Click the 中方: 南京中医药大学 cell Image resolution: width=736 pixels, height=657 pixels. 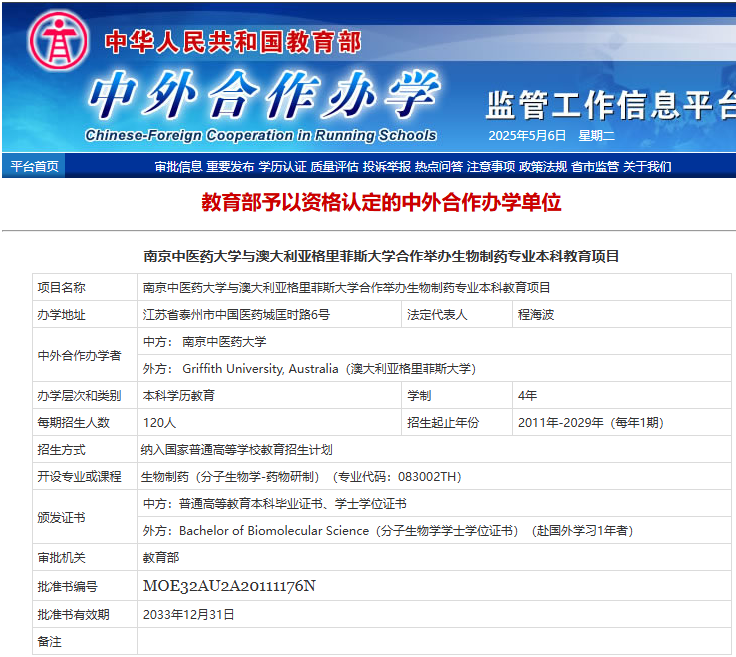click(x=434, y=342)
